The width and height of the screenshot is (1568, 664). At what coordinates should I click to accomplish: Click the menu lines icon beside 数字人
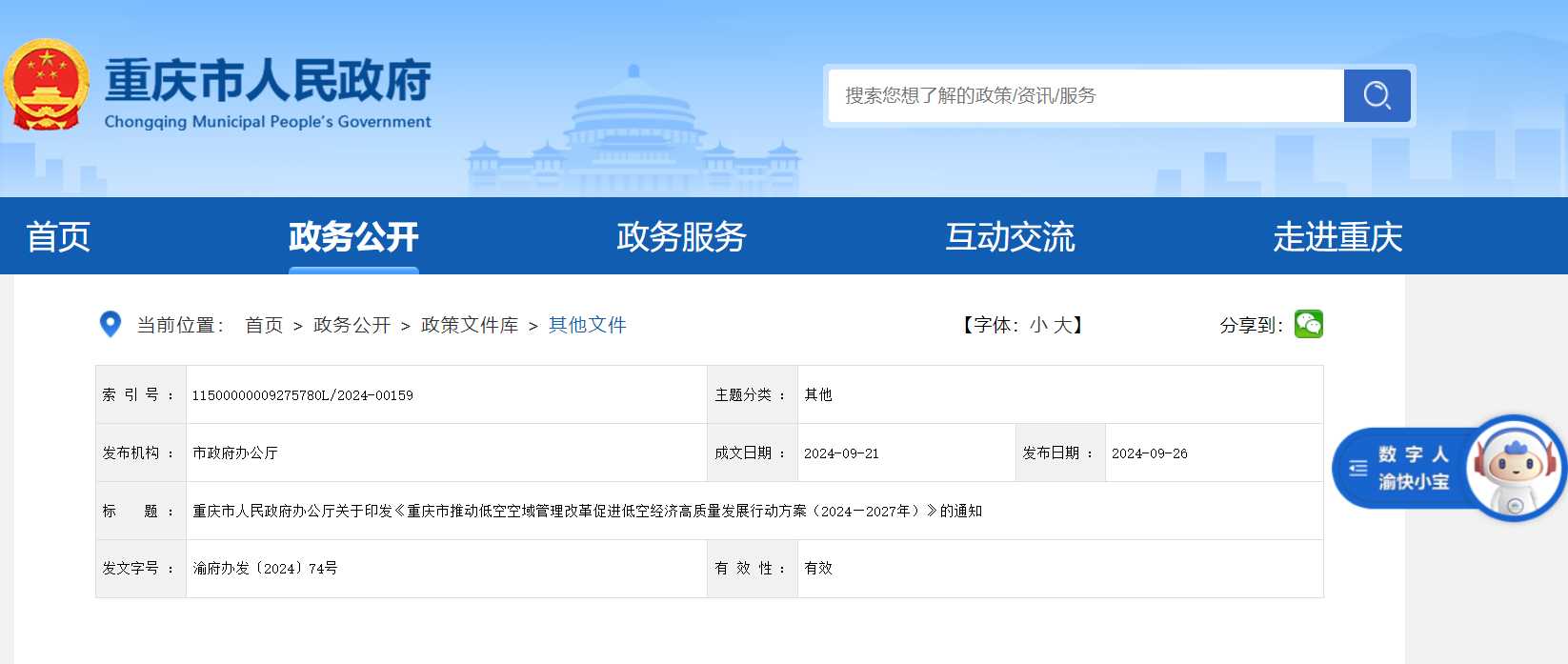point(1358,468)
